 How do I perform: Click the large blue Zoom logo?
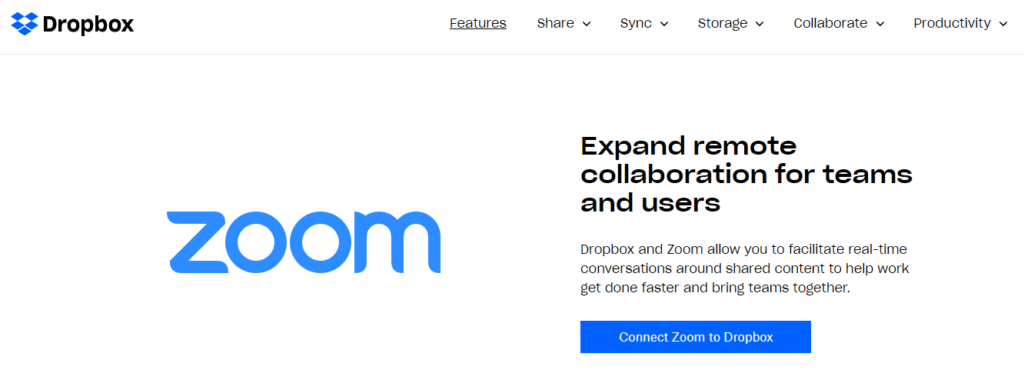coord(304,242)
